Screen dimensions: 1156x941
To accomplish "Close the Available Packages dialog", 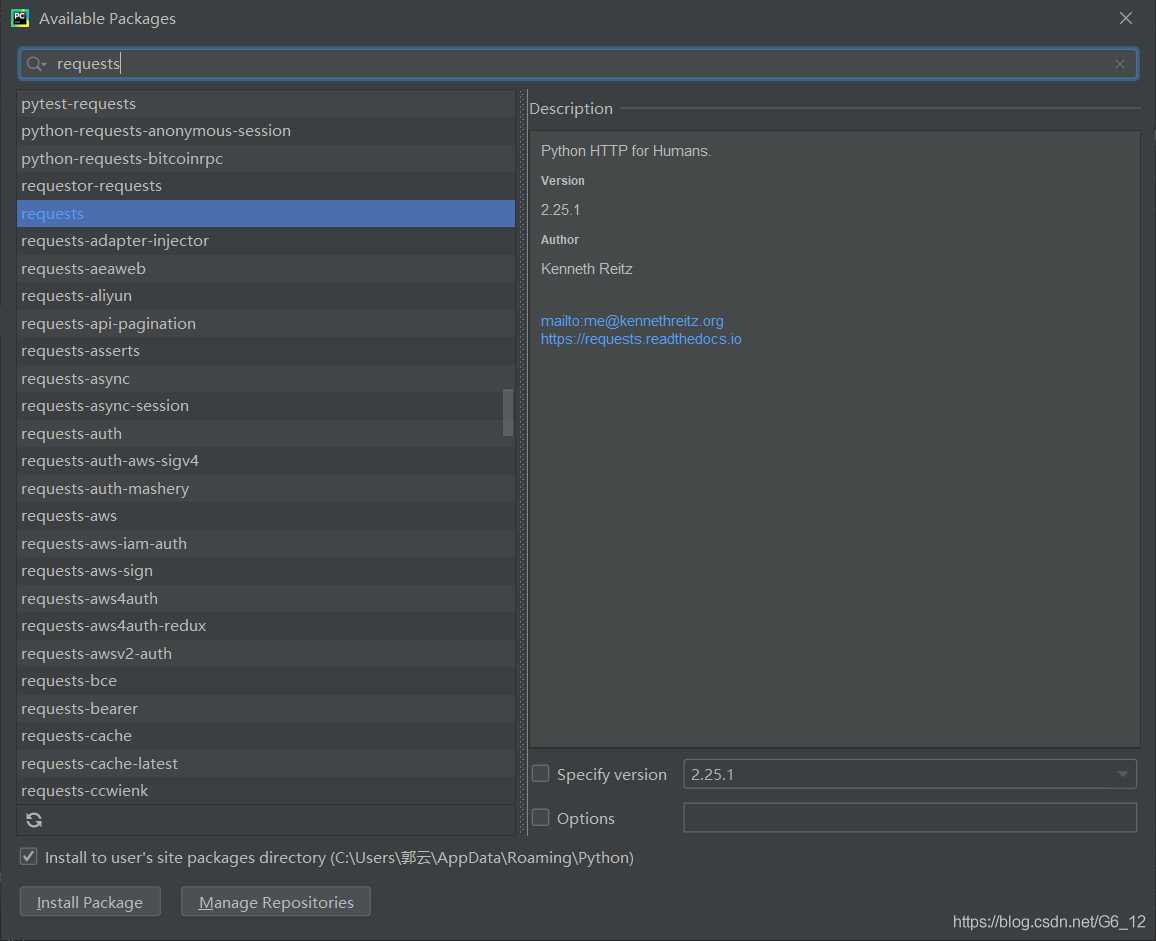I will 1126,18.
